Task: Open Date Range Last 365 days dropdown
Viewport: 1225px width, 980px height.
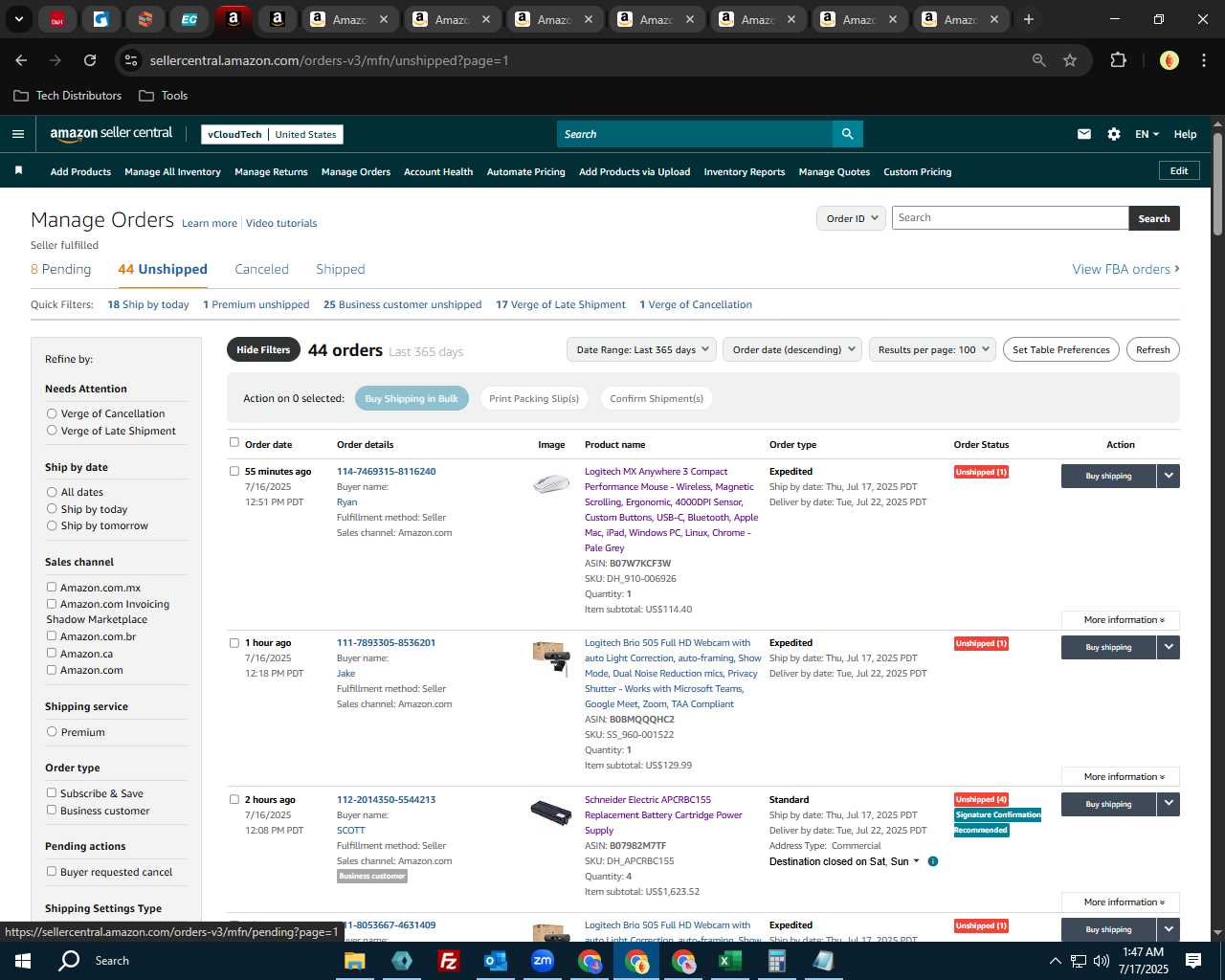Action: click(642, 349)
